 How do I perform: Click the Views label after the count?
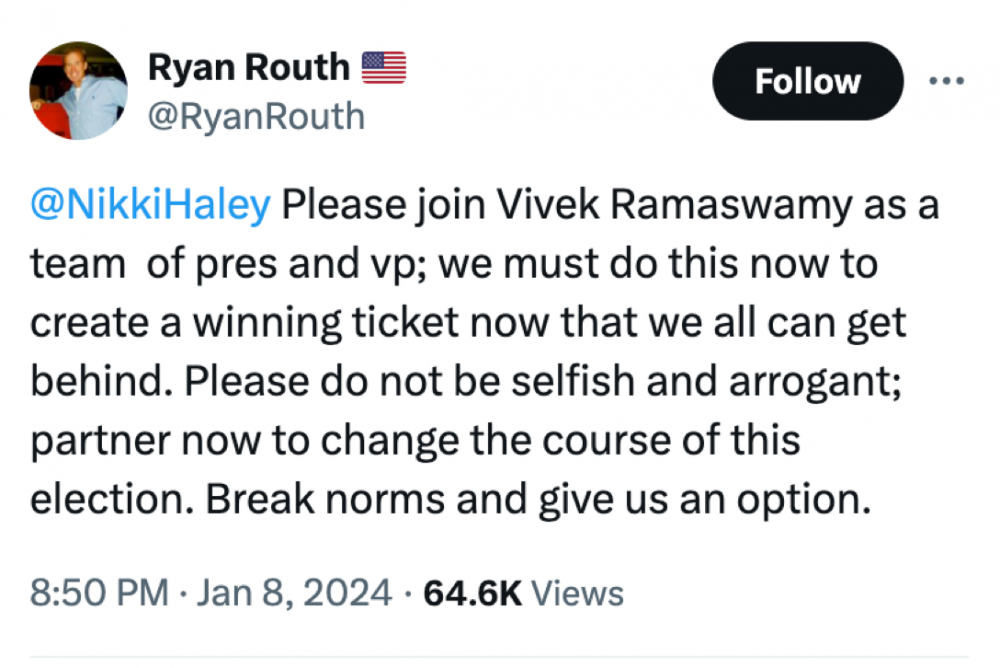577,593
